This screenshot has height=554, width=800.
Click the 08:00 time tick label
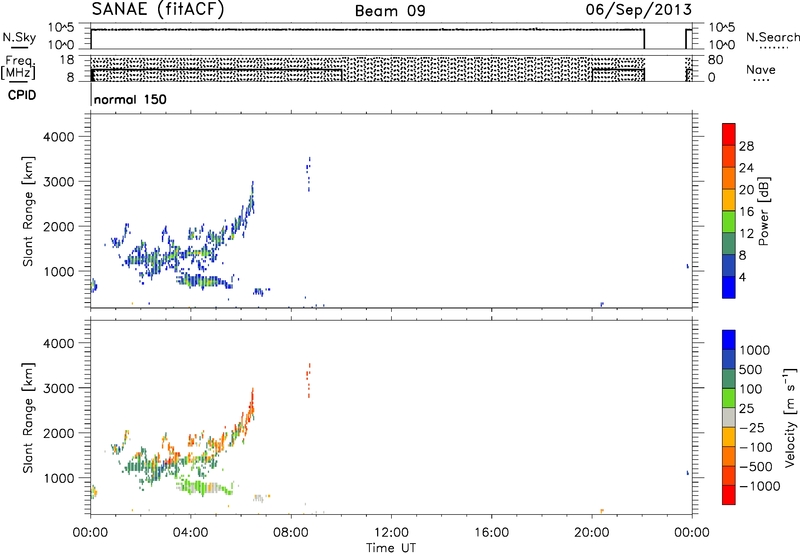click(x=291, y=533)
